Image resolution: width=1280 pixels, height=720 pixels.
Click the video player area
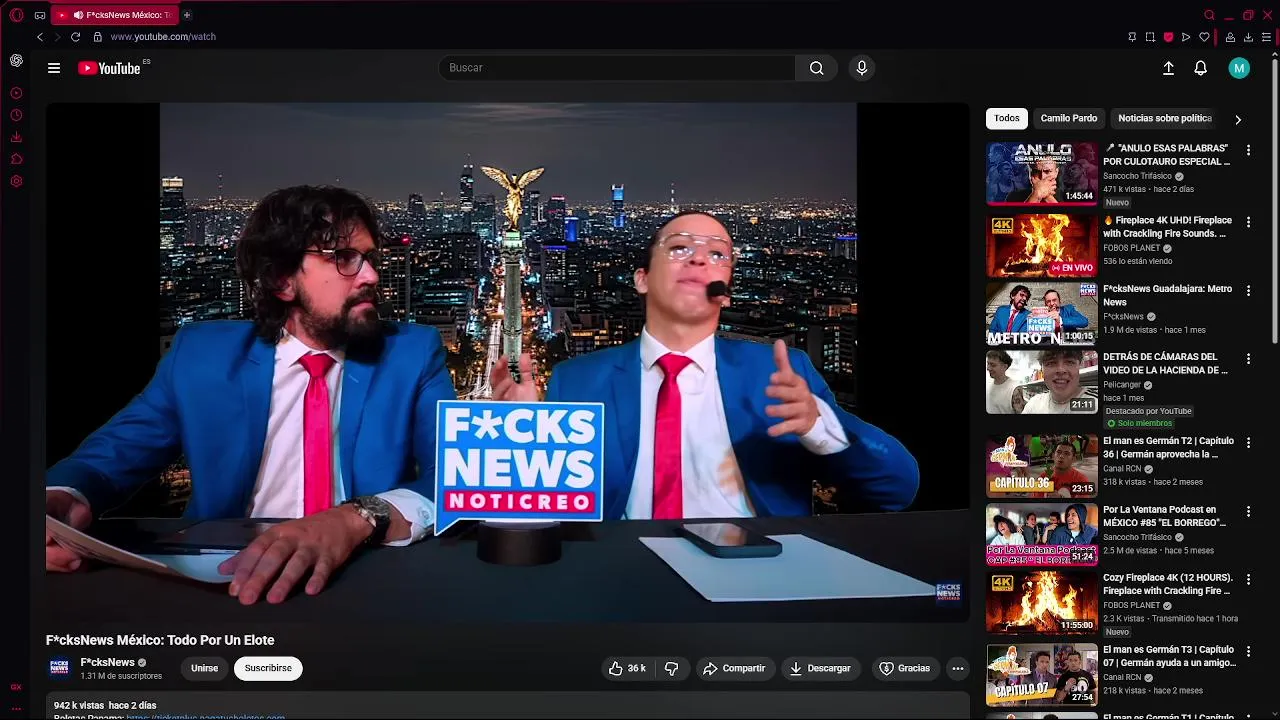(x=507, y=362)
